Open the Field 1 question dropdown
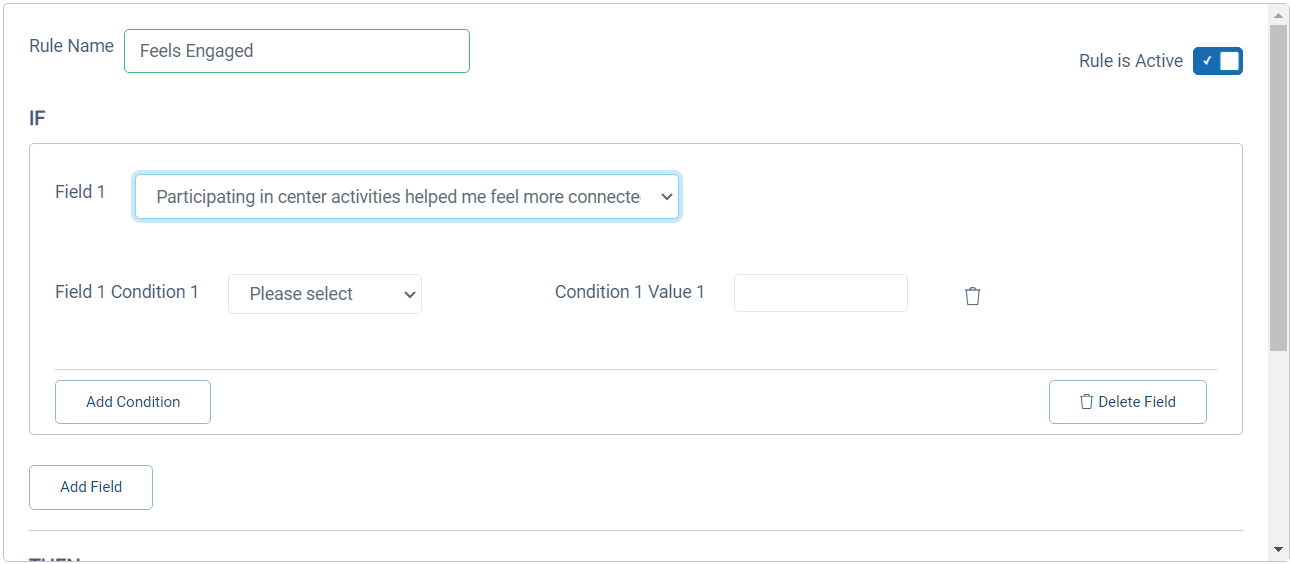 tap(407, 197)
